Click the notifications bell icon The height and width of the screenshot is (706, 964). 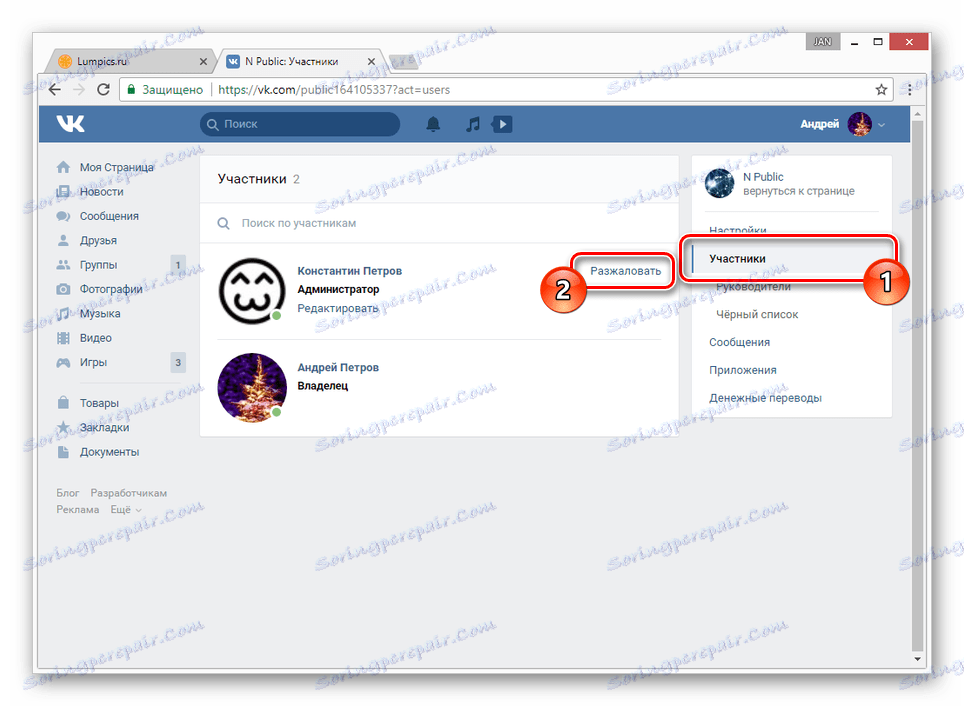click(432, 124)
